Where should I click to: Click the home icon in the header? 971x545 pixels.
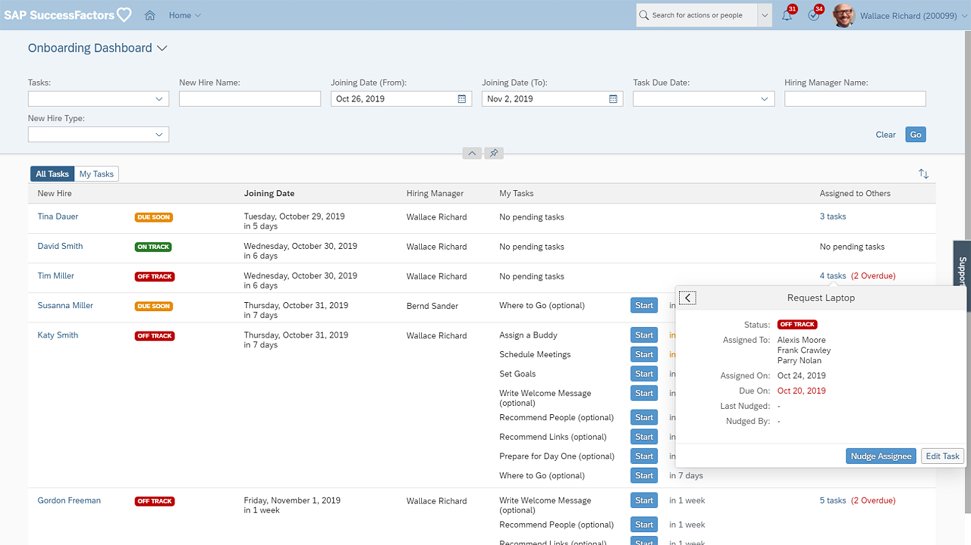(150, 15)
